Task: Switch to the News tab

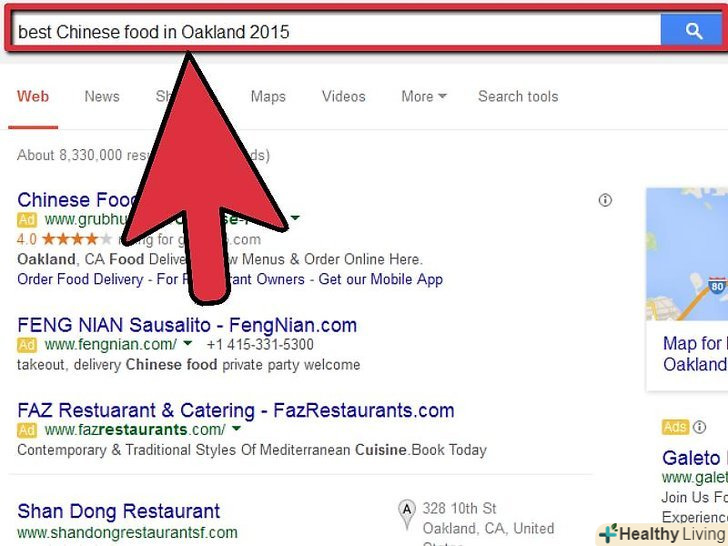Action: tap(102, 97)
